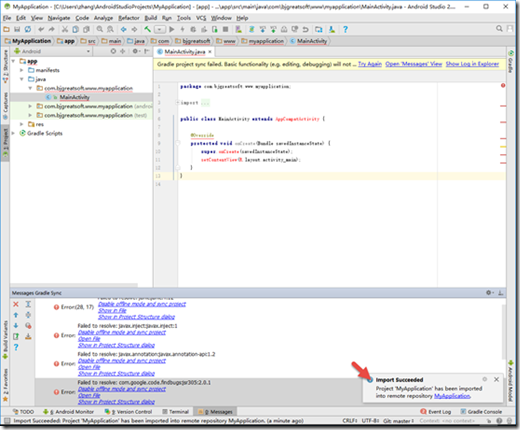Open the VCS menu

coord(201,18)
